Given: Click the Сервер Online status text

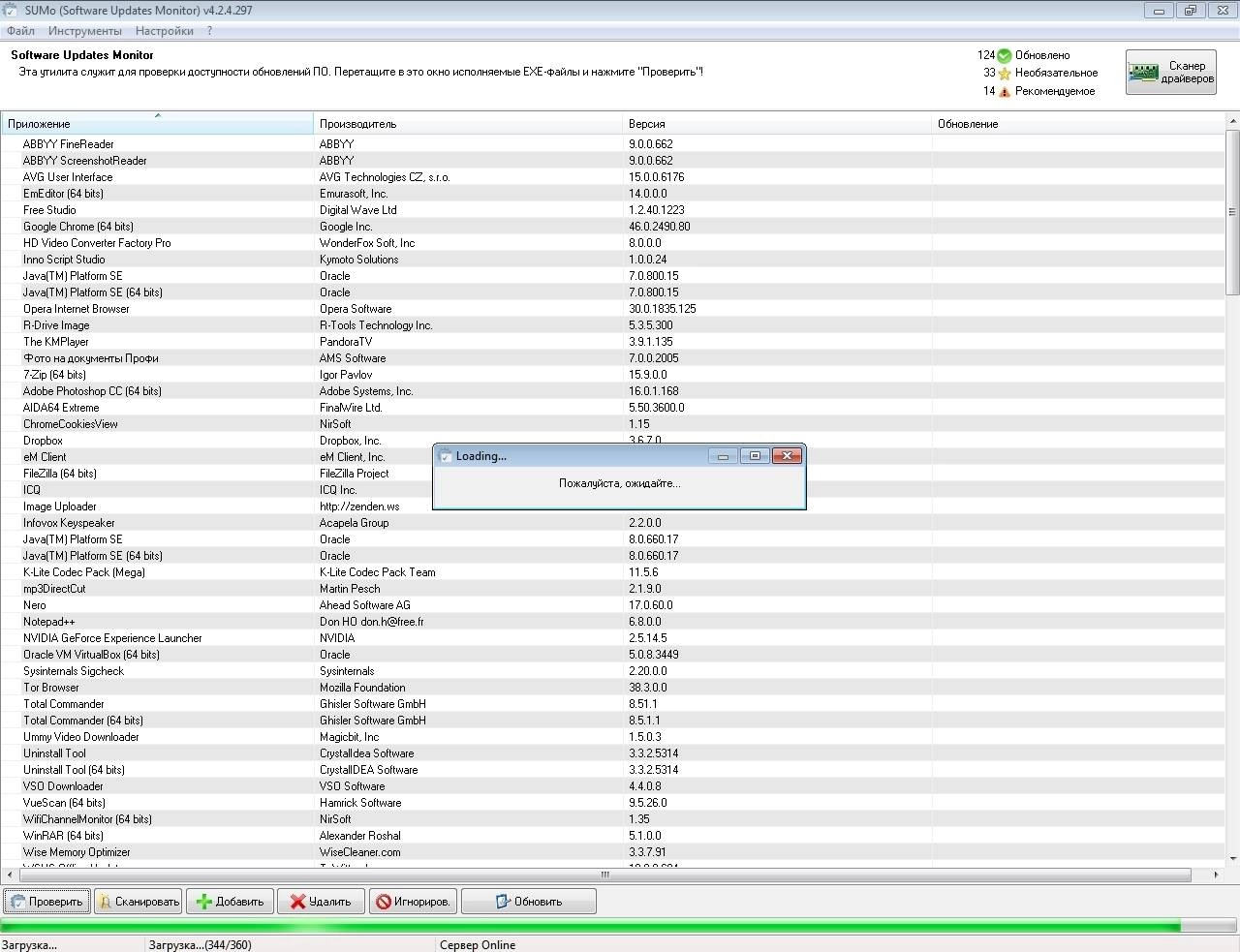Looking at the screenshot, I should 478,945.
